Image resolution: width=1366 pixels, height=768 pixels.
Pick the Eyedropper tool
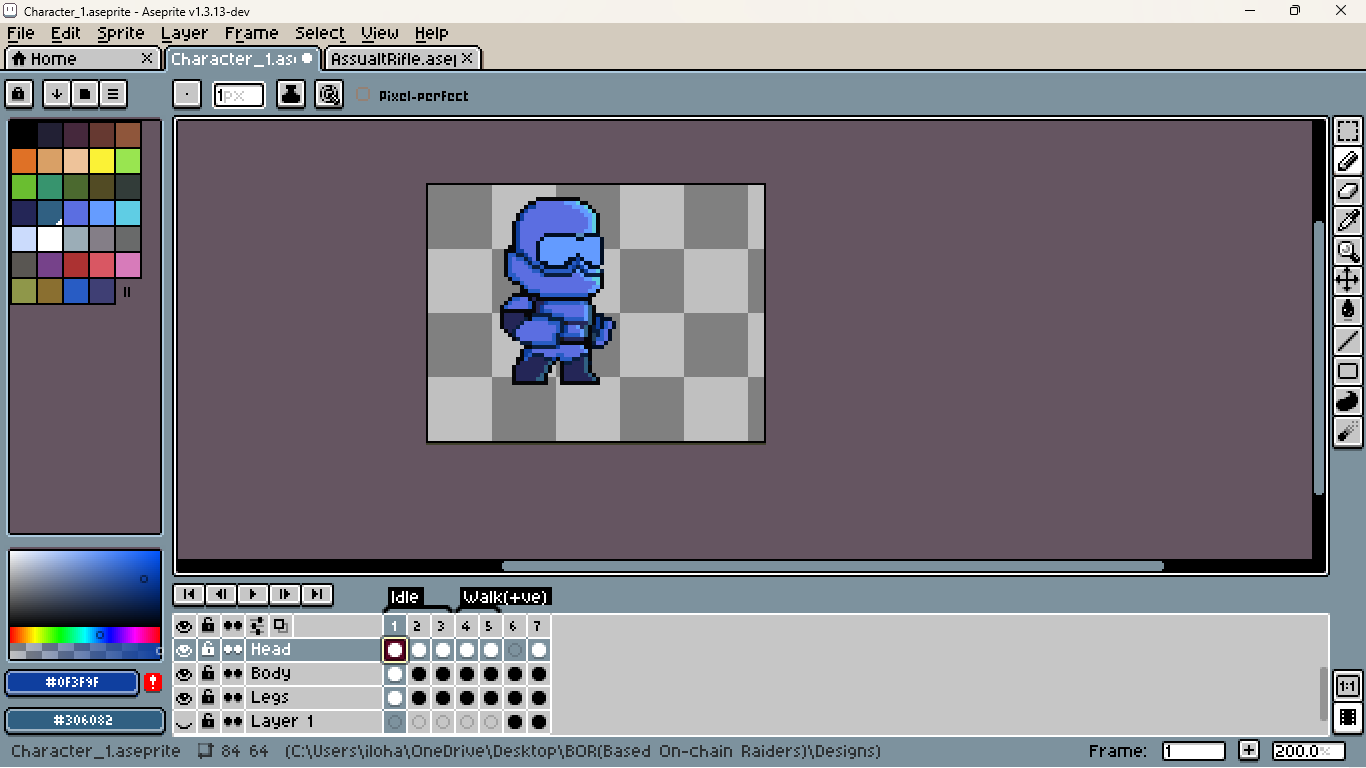click(x=1347, y=220)
